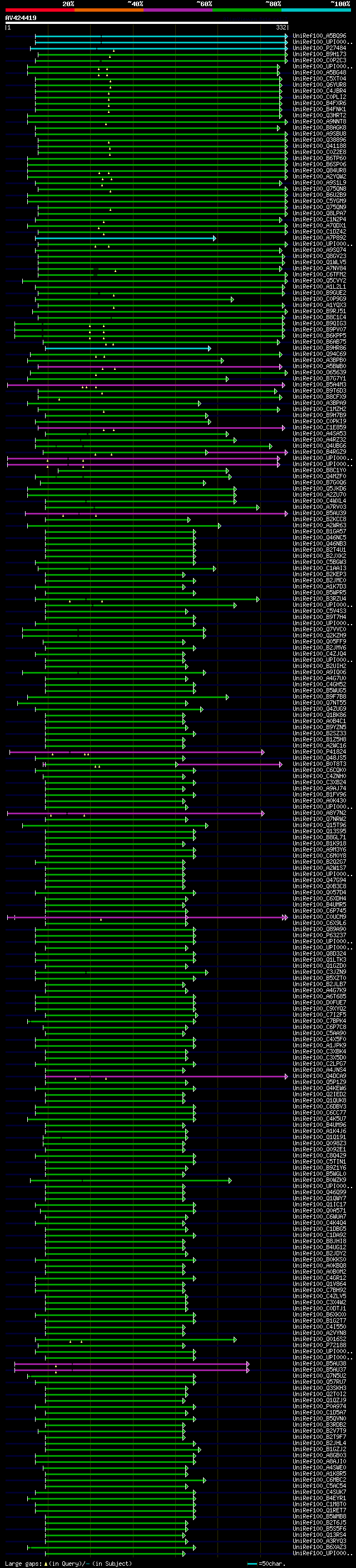Screen dimensions: 356x1568
Task: Click hit label UniRef100_C5YGM9
Action: point(319,201)
